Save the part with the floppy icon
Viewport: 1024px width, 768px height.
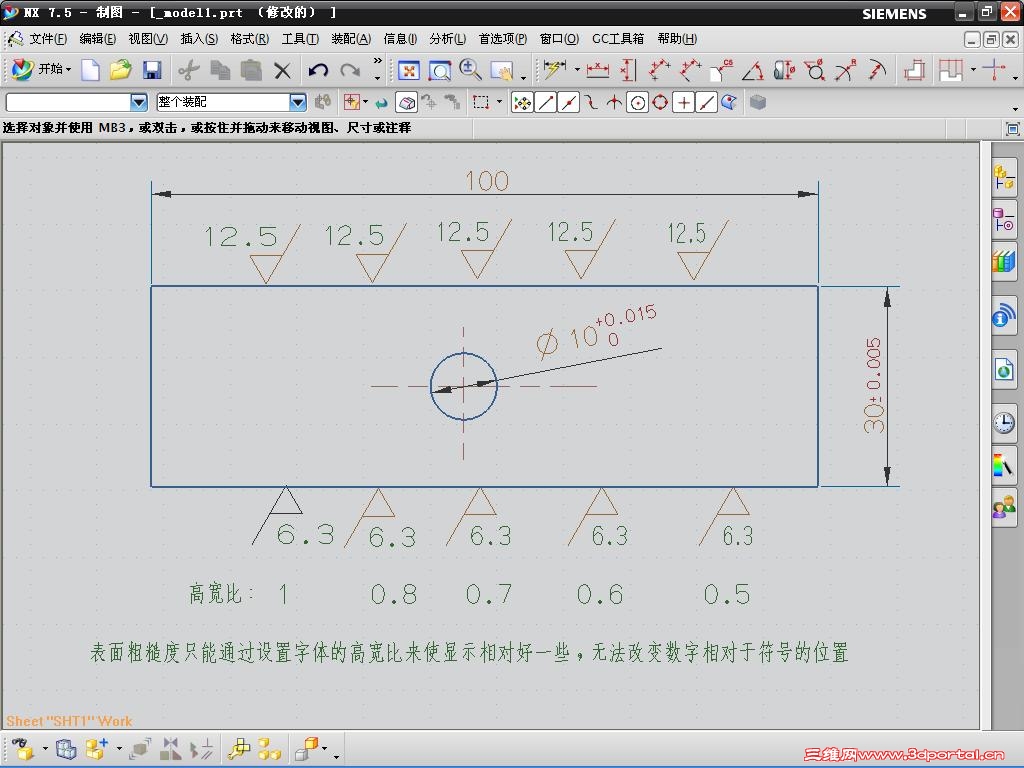point(152,70)
